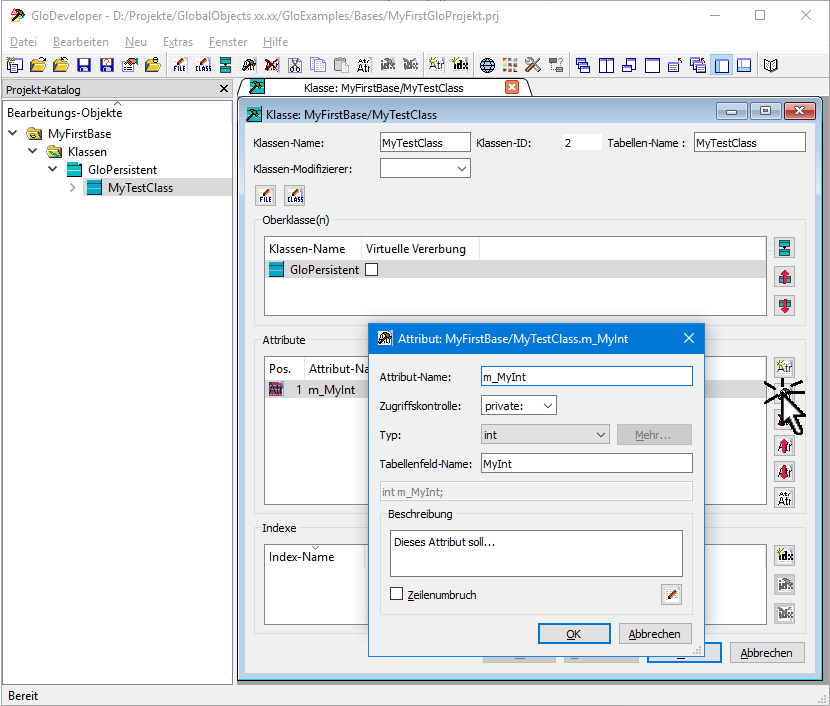This screenshot has width=830, height=706.
Task: Click the Attribut-Name input field
Action: [587, 377]
